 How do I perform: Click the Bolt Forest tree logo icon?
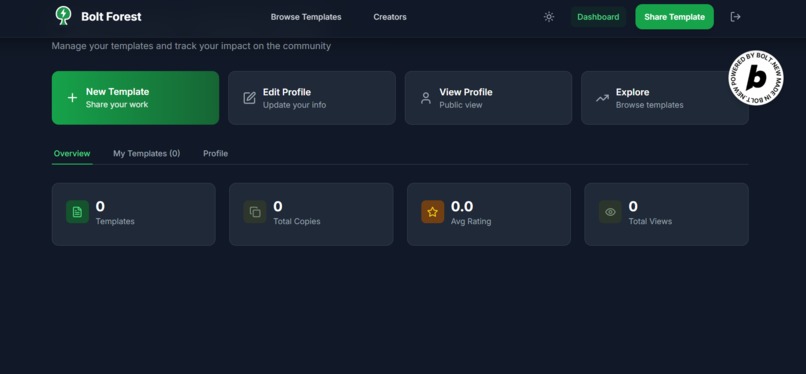point(63,16)
